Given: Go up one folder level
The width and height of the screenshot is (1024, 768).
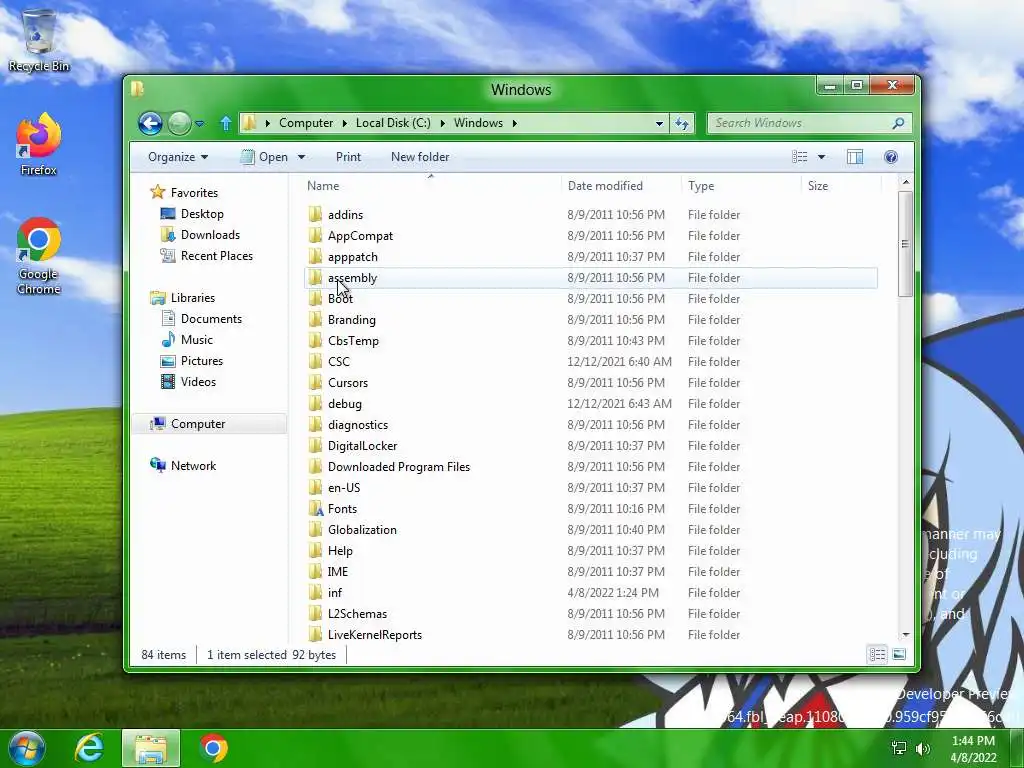Looking at the screenshot, I should click(x=226, y=123).
